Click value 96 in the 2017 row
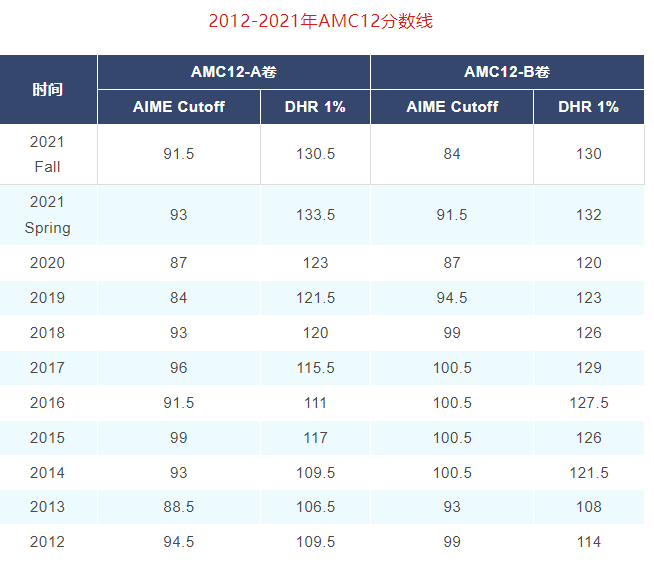 pos(179,368)
